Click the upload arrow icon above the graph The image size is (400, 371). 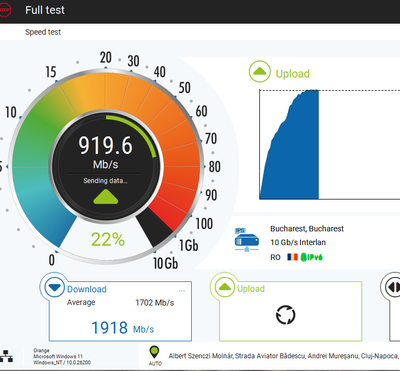coord(259,71)
